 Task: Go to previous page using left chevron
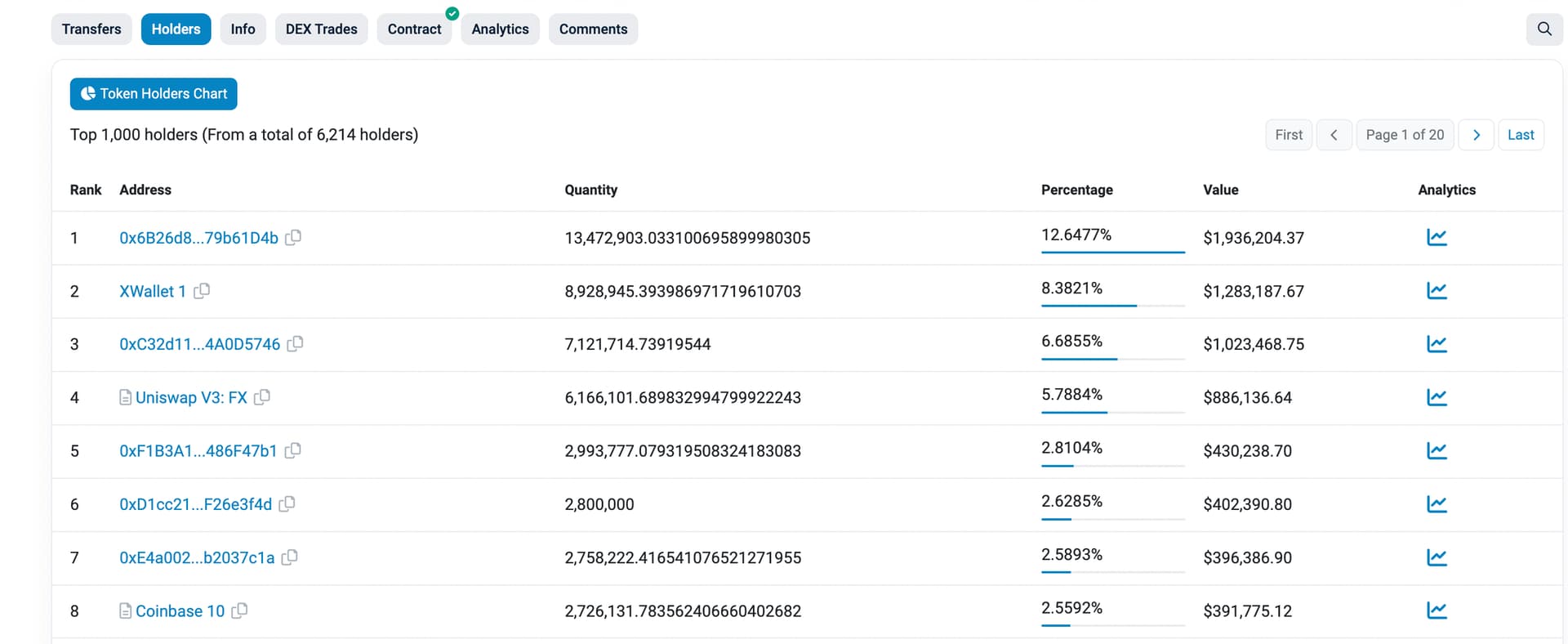[1334, 135]
